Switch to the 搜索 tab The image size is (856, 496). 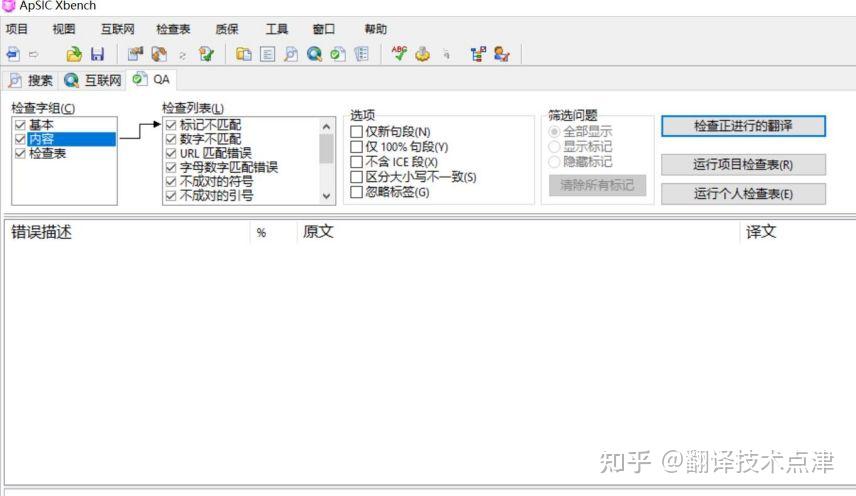(31, 80)
